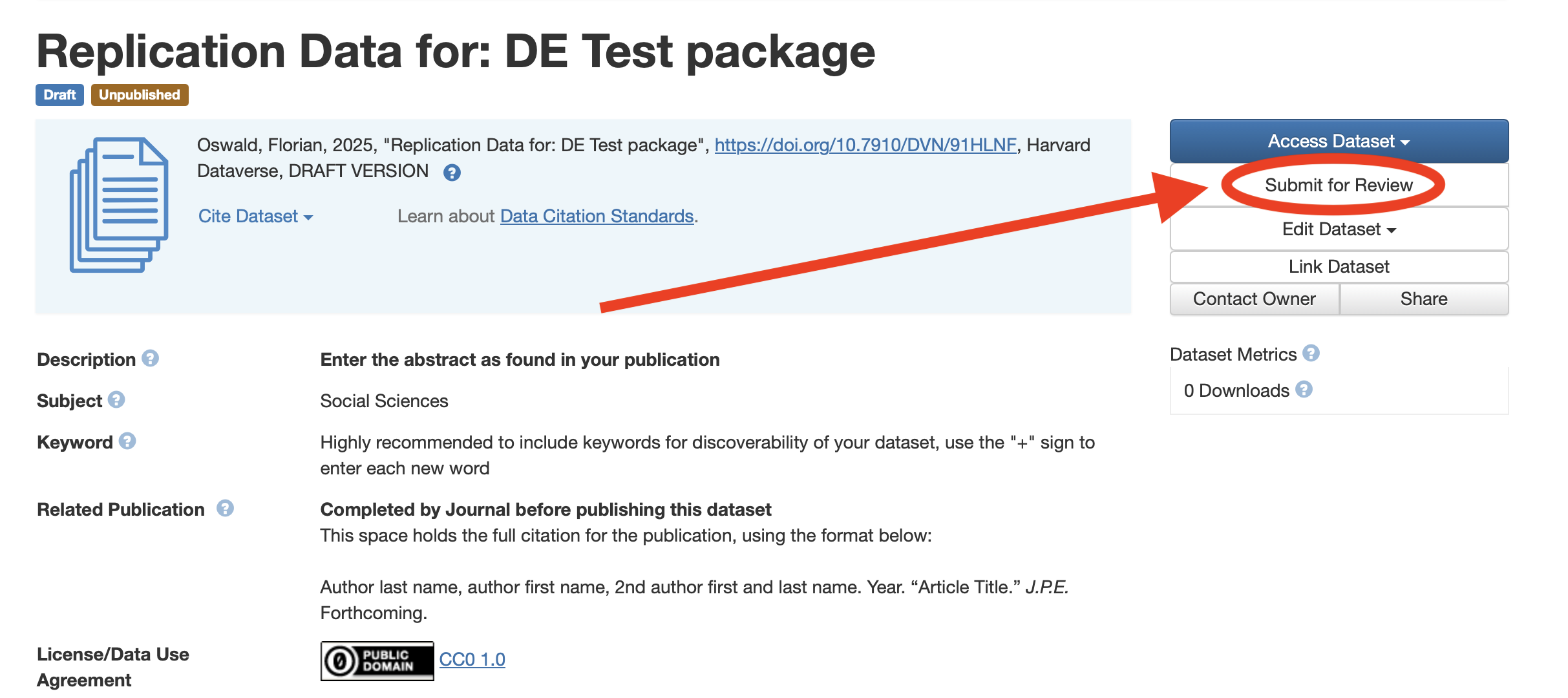Click the Share button
The image size is (1568, 698).
(1423, 299)
